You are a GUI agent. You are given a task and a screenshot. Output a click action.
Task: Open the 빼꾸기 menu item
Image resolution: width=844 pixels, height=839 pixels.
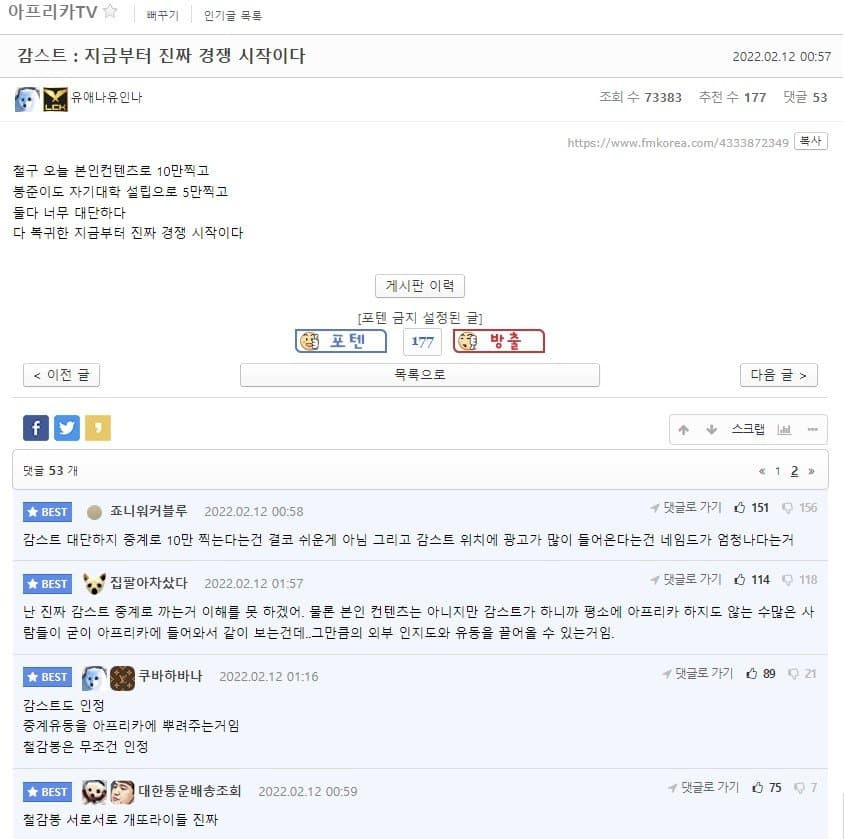click(162, 16)
